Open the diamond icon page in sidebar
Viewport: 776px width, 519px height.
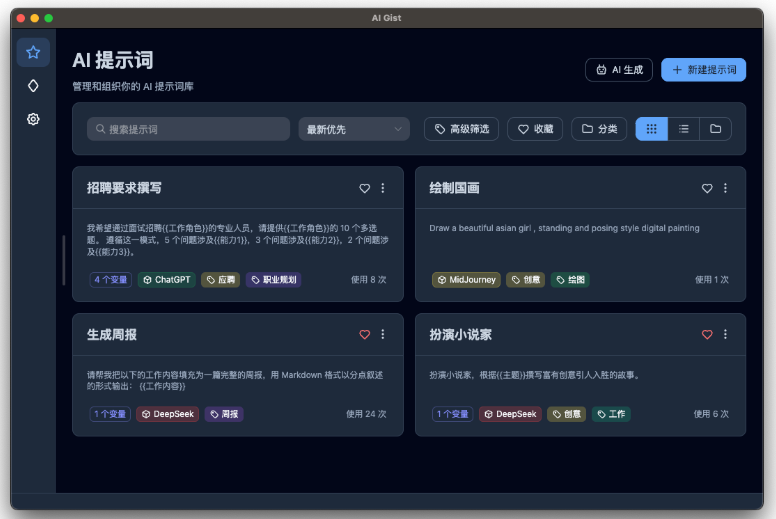(x=33, y=86)
